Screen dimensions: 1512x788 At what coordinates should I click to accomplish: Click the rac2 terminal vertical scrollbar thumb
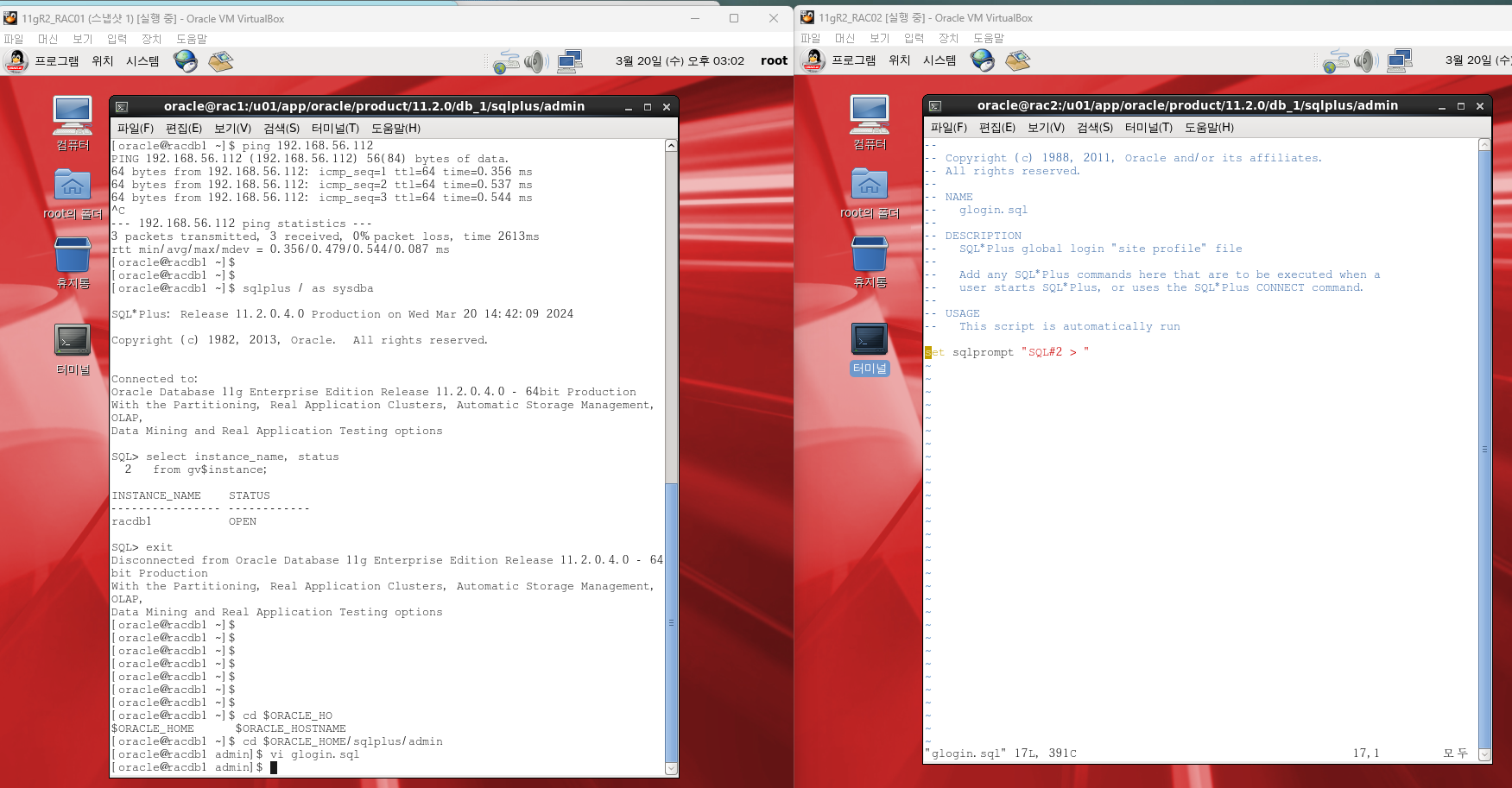click(x=1484, y=449)
